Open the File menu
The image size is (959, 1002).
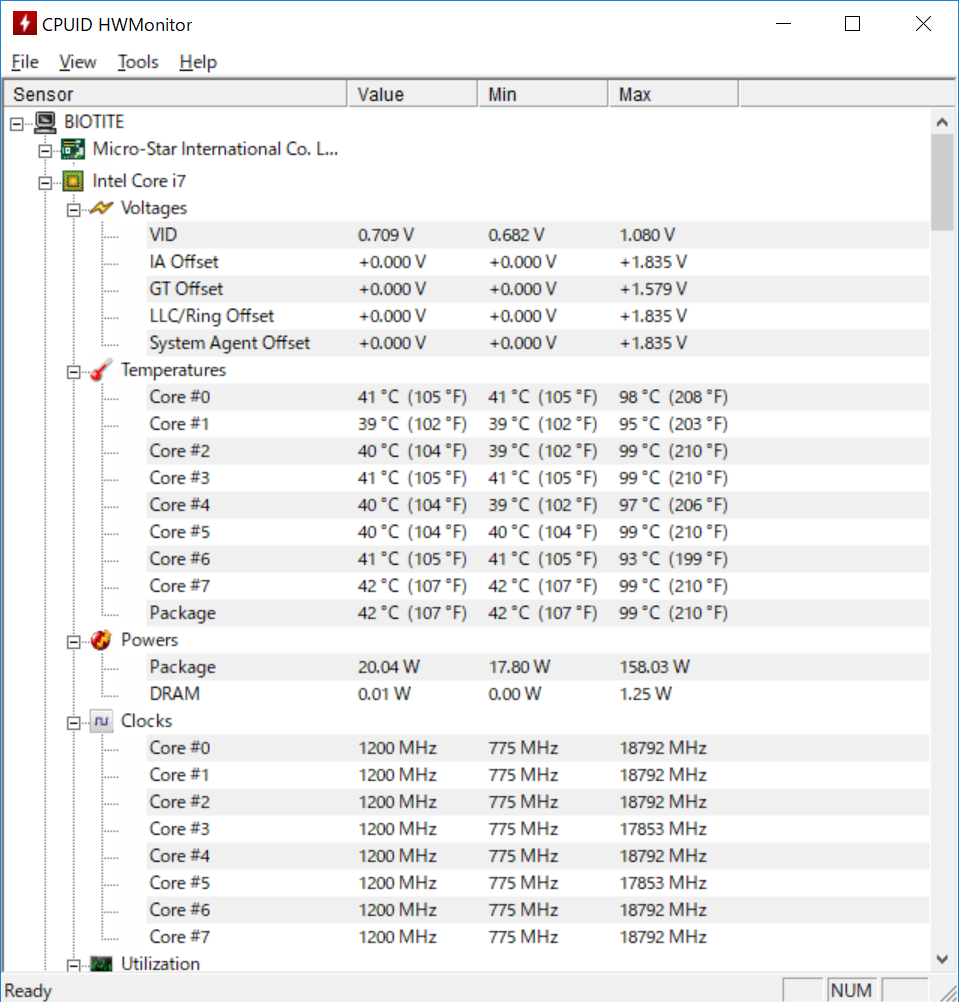tap(25, 62)
